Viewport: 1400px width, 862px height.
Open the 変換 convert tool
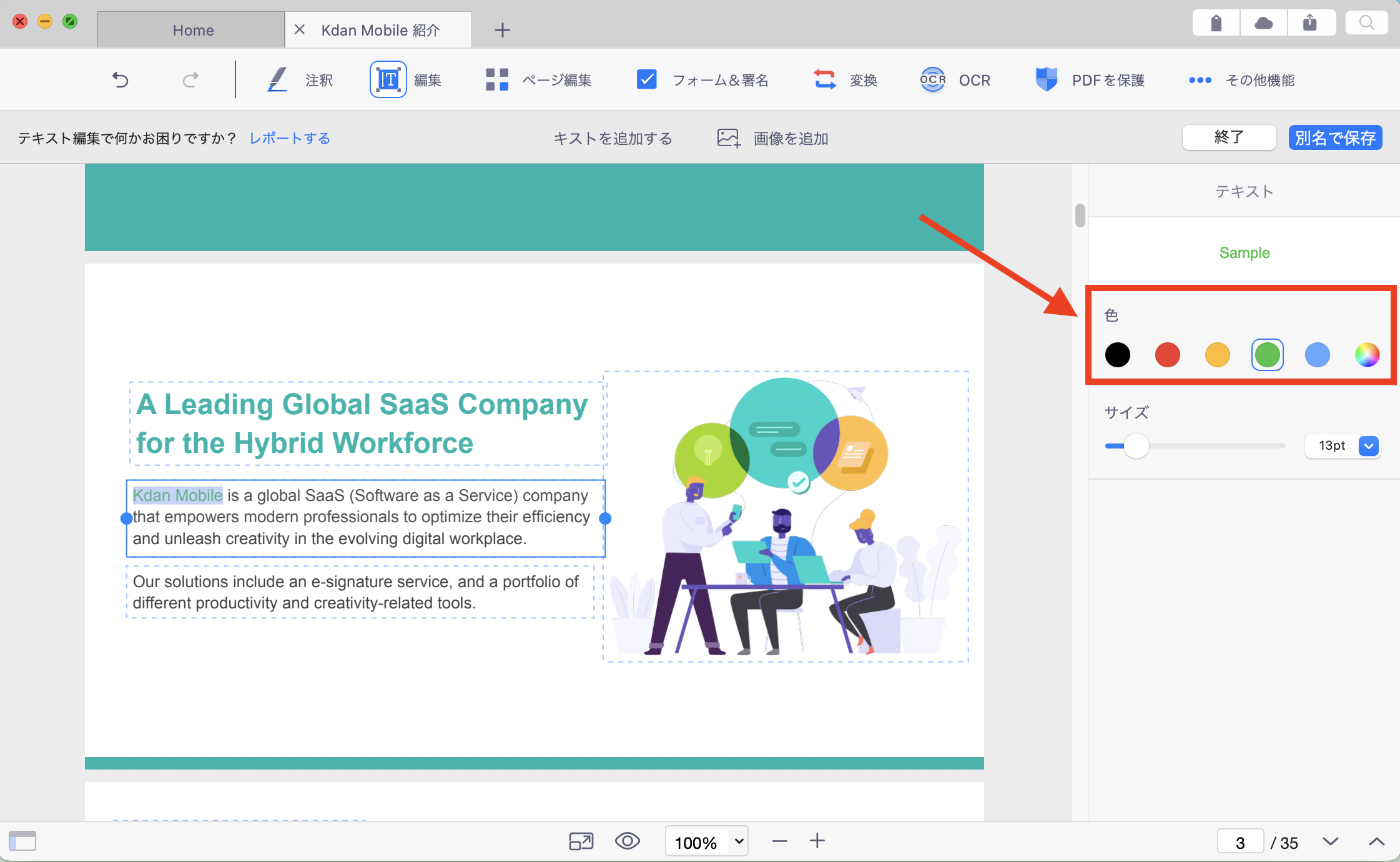pos(845,80)
